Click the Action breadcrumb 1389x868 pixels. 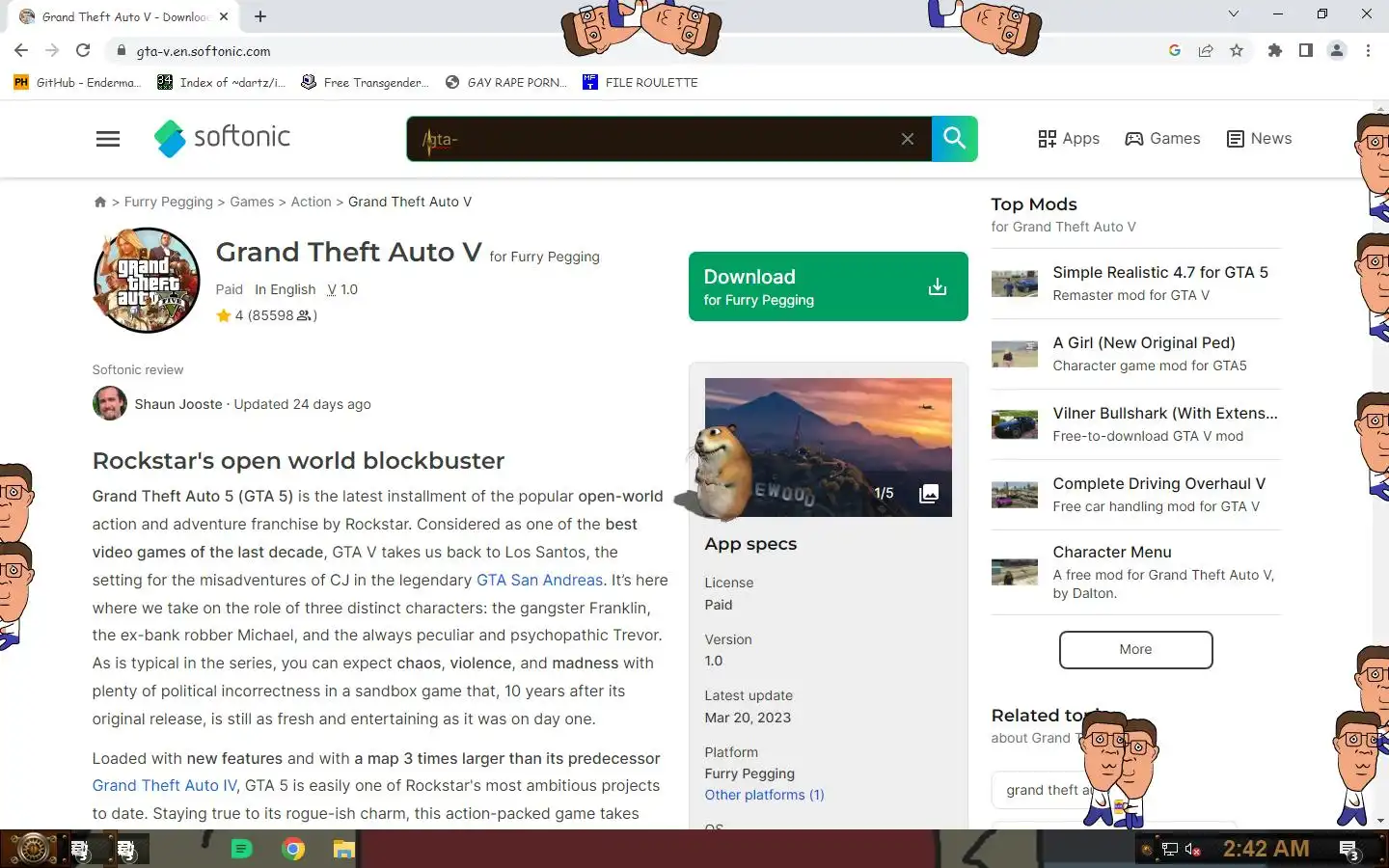[311, 202]
